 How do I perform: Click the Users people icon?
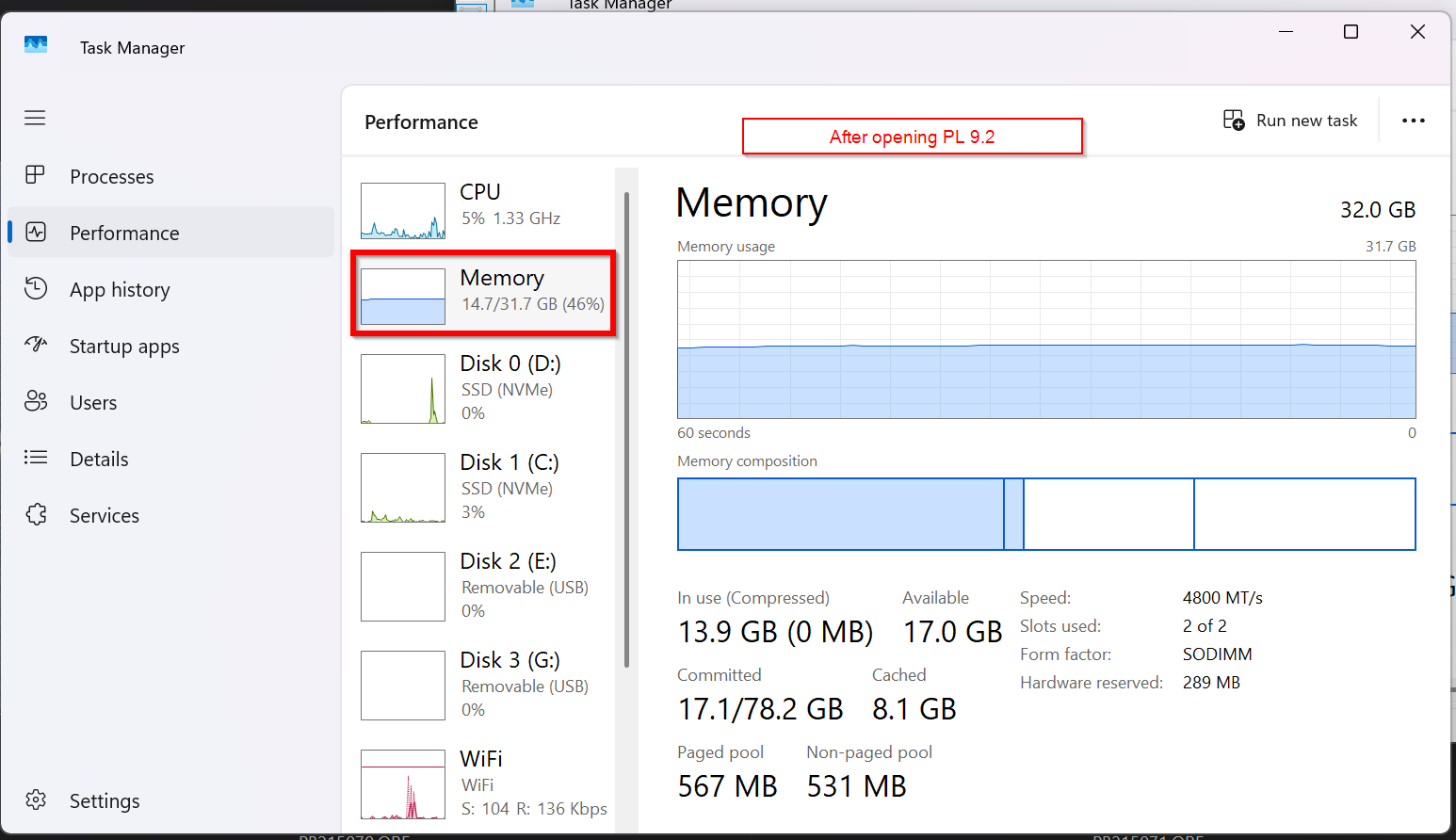[x=36, y=401]
